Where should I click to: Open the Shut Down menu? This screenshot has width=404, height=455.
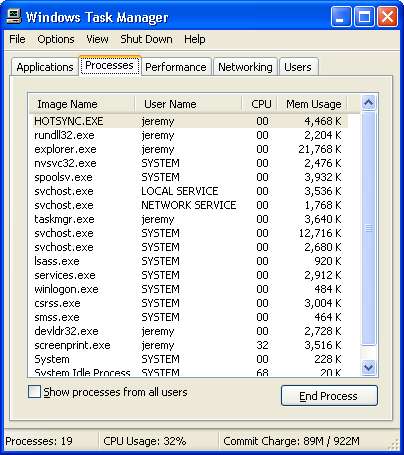pyautogui.click(x=146, y=39)
